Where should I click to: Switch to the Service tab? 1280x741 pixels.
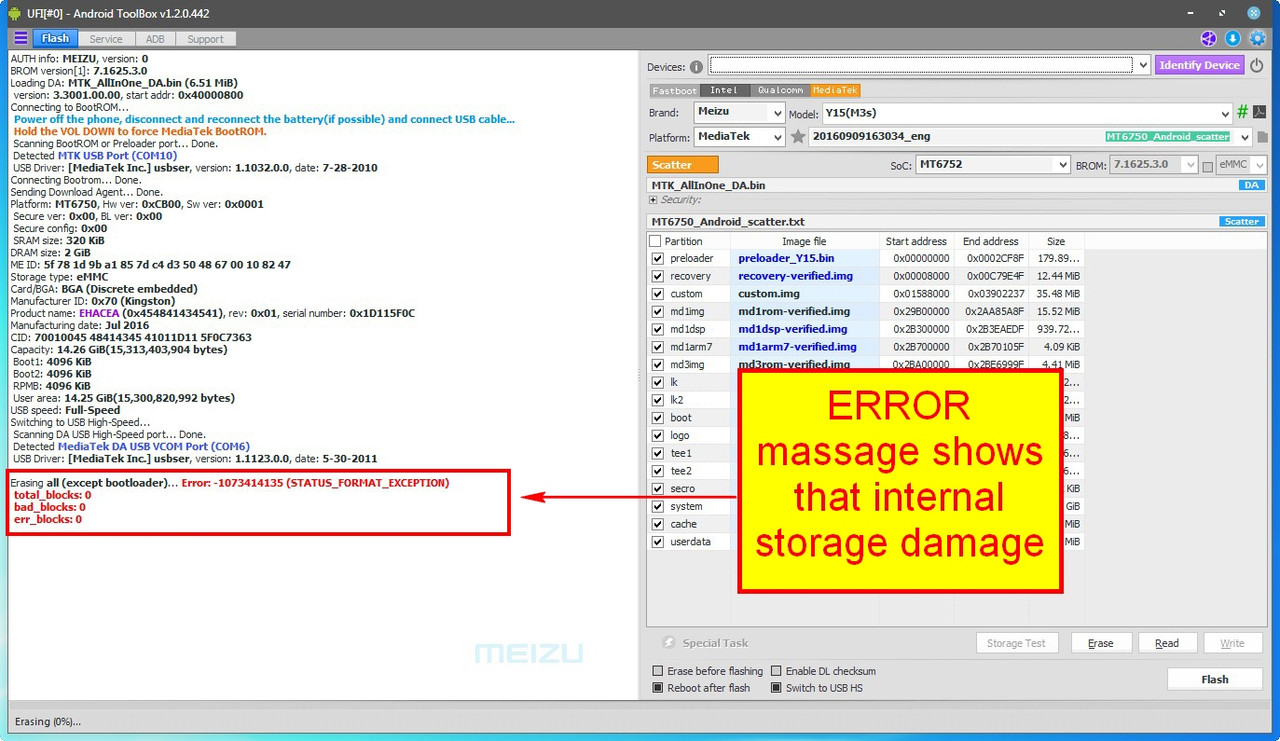(x=106, y=39)
